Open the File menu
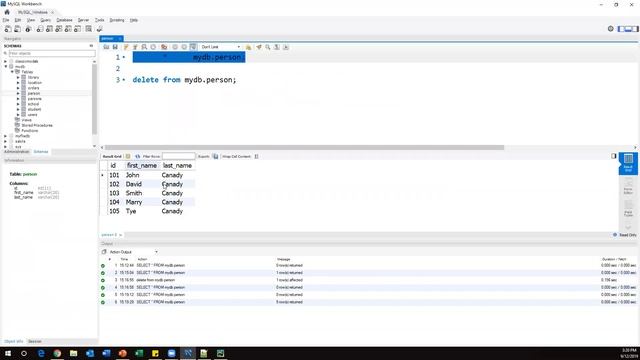Image resolution: width=640 pixels, height=360 pixels. [6, 20]
